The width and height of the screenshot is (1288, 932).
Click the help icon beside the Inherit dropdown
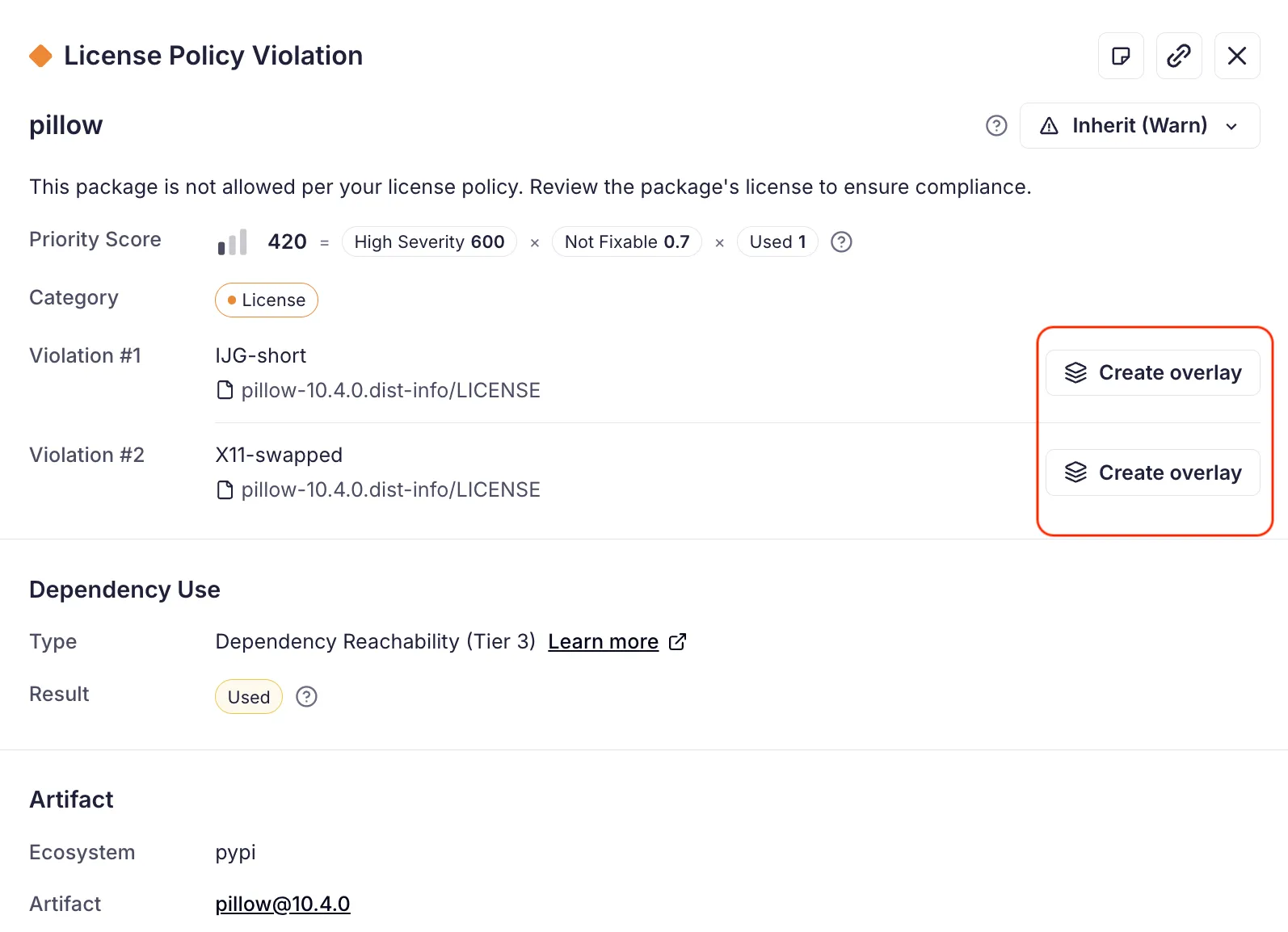point(996,126)
